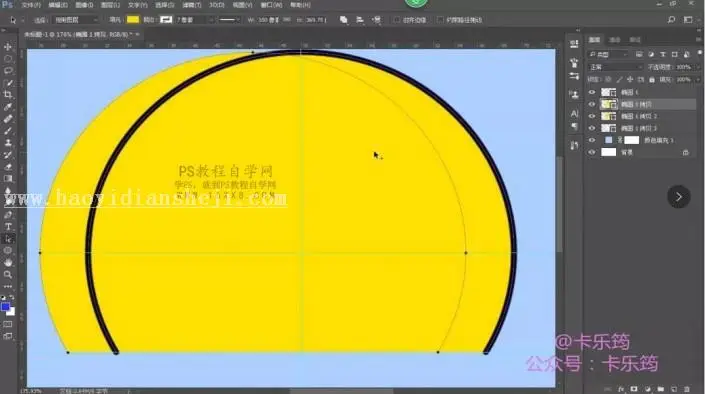Select the Elliptical Marquee tool
705x394 pixels.
point(8,59)
